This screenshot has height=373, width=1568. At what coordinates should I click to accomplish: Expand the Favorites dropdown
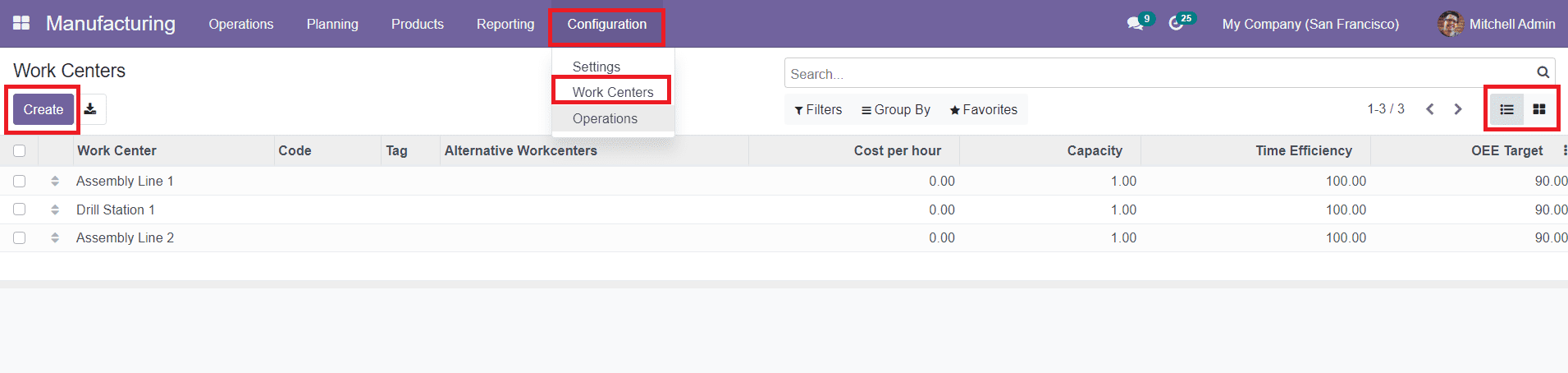(983, 109)
